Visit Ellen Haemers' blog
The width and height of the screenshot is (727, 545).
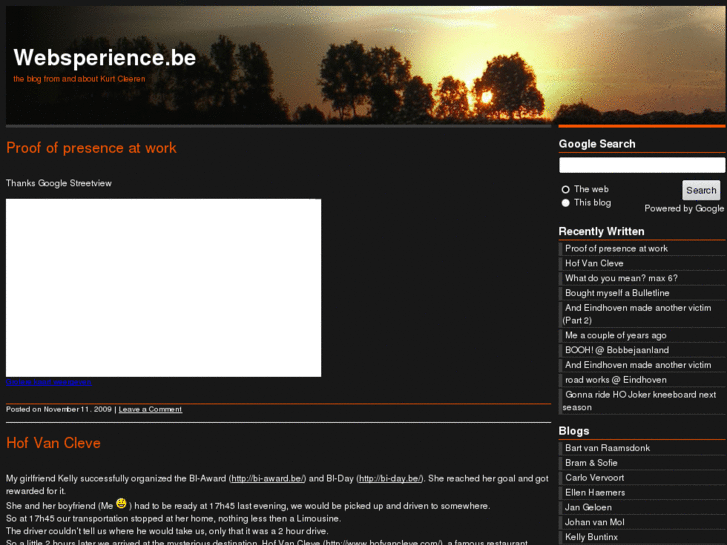595,493
